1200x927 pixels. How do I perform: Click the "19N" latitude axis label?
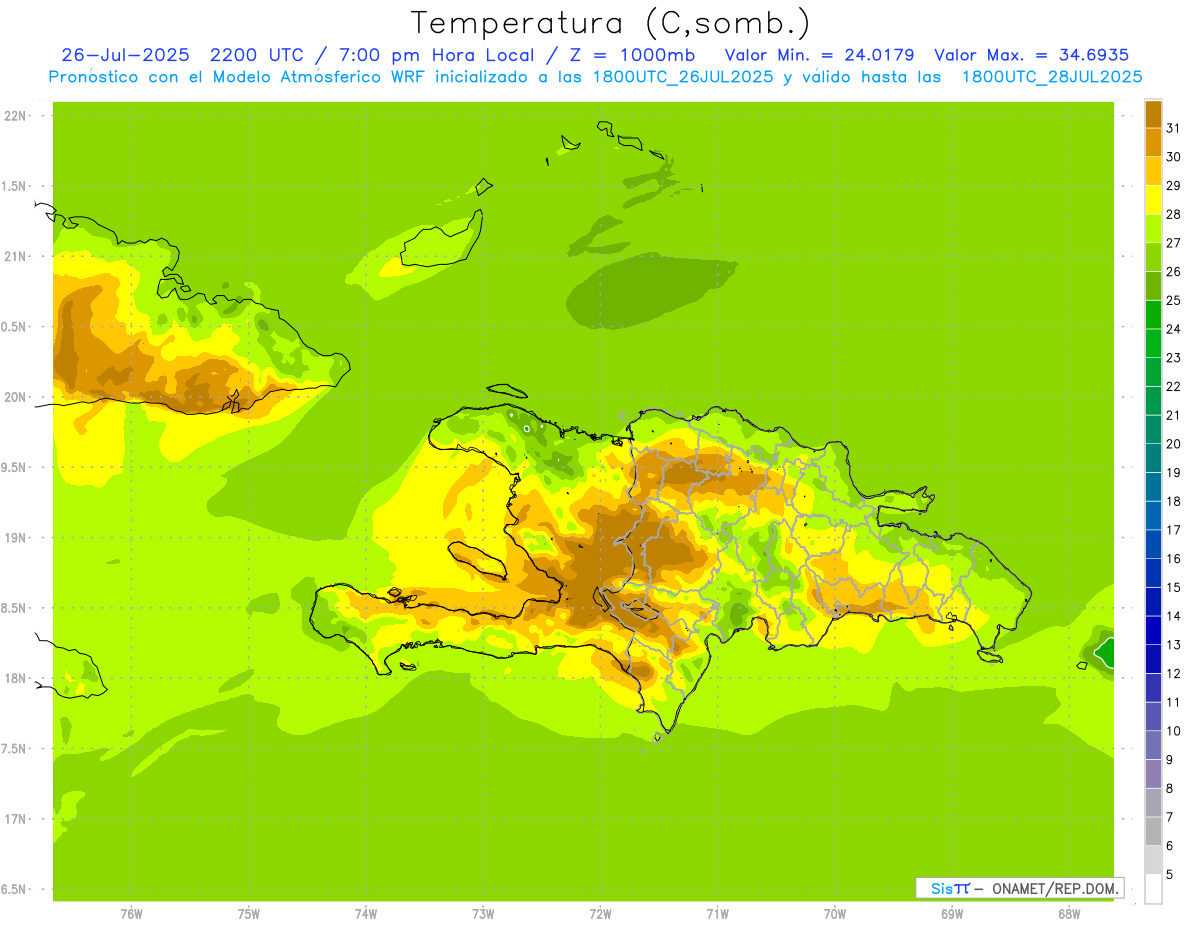pos(15,538)
